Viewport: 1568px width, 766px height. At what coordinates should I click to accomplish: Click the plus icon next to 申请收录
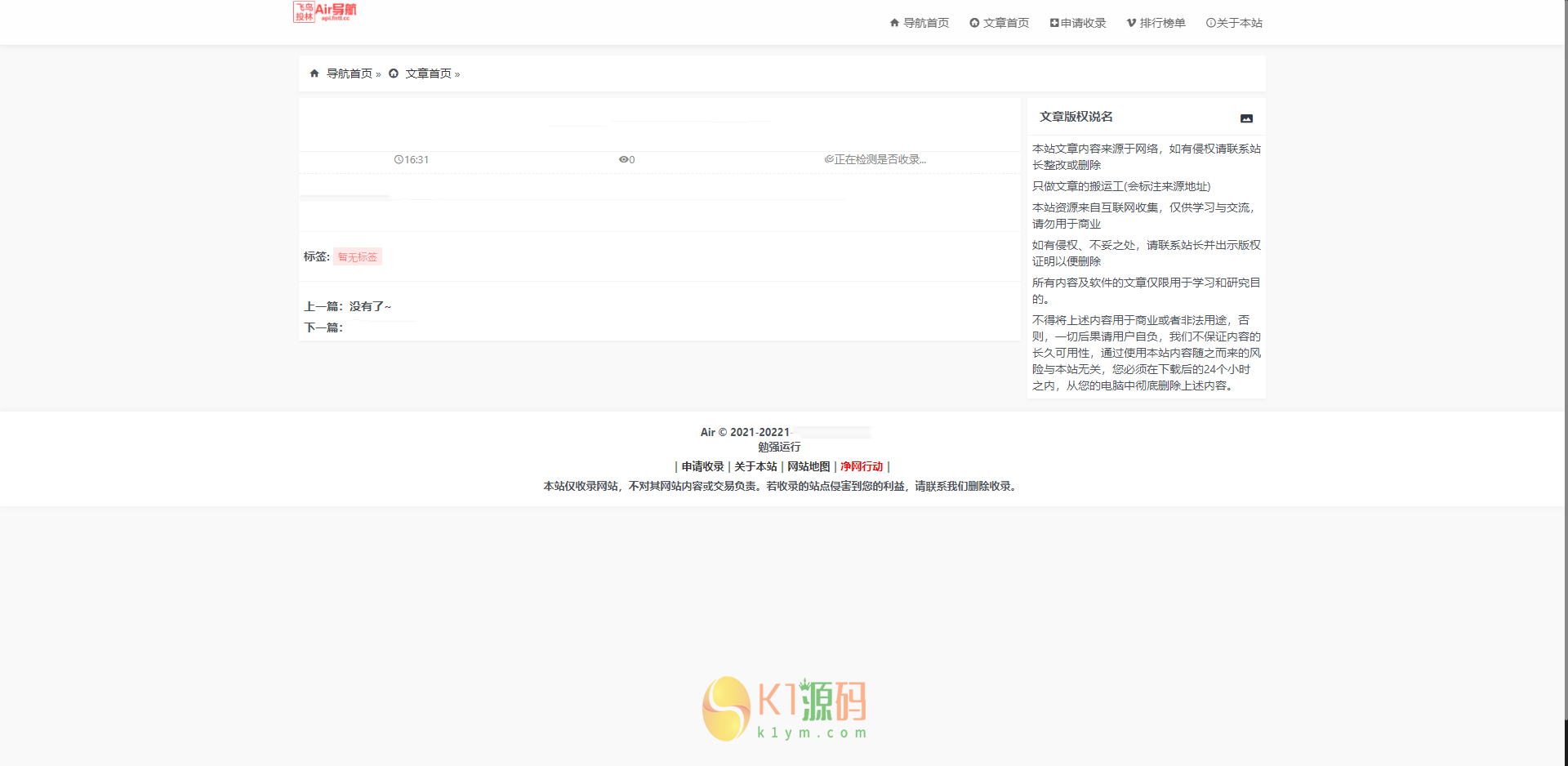1053,22
